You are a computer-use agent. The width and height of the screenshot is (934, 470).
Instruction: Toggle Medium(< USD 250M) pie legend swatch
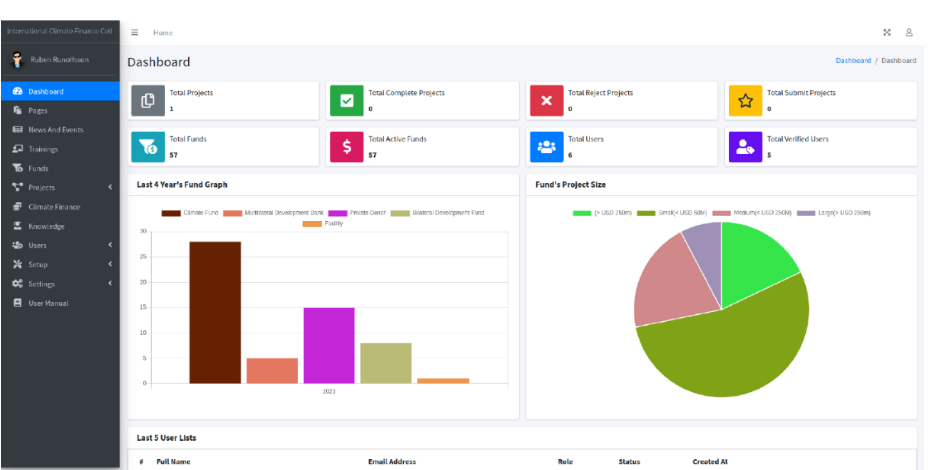coord(721,213)
